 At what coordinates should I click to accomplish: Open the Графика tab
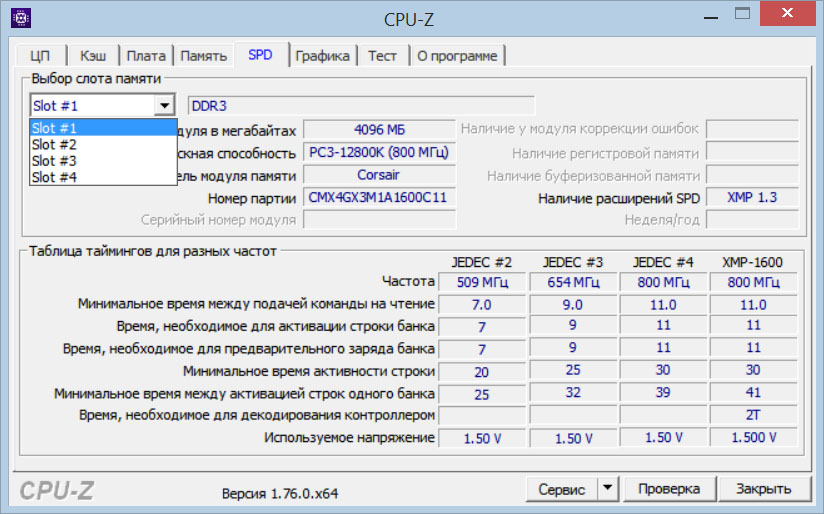pyautogui.click(x=322, y=56)
